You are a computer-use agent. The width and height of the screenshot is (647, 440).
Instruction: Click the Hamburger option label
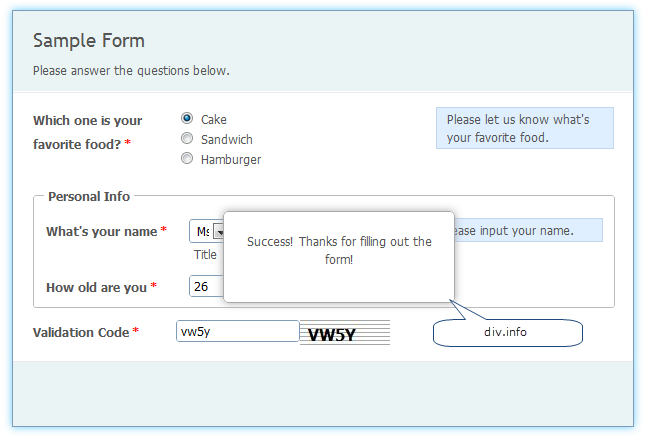coord(231,160)
